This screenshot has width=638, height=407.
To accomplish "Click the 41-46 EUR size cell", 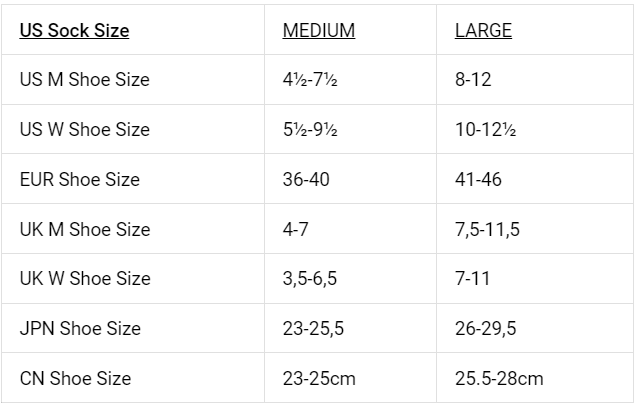I will 478,180.
